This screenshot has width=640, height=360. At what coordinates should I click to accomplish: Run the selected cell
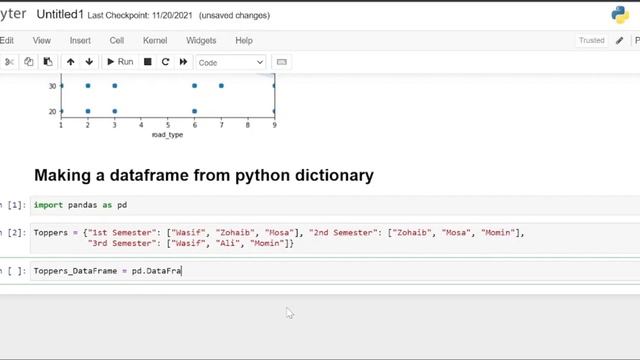click(x=120, y=62)
